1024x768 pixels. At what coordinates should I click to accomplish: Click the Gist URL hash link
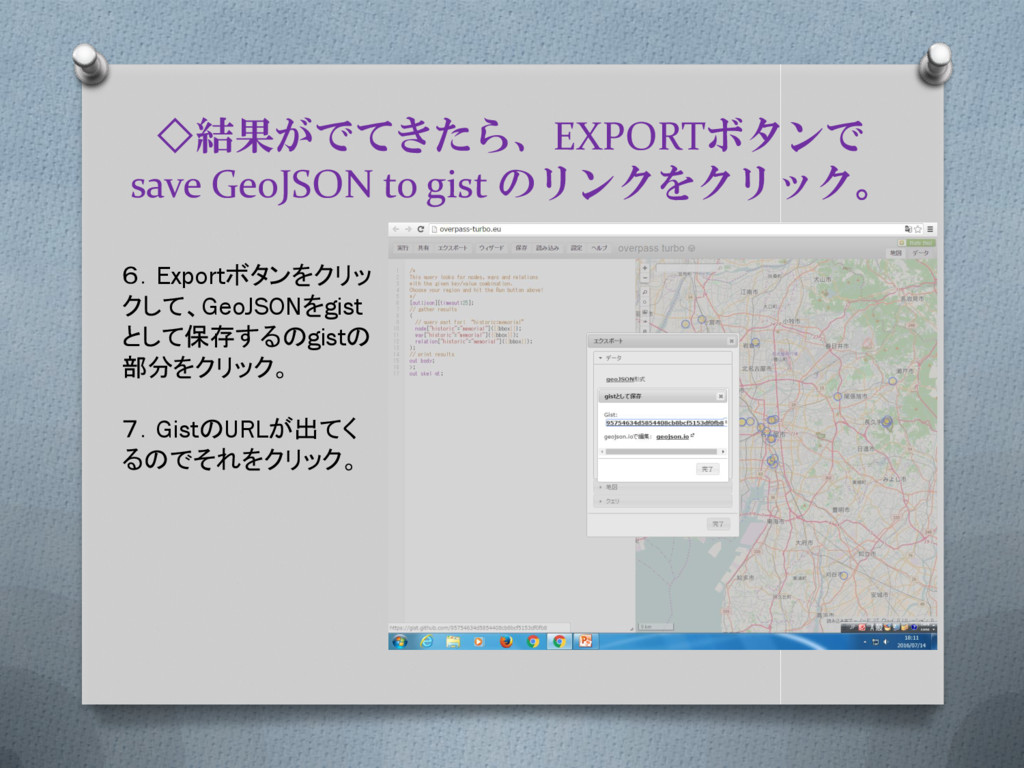(x=665, y=423)
